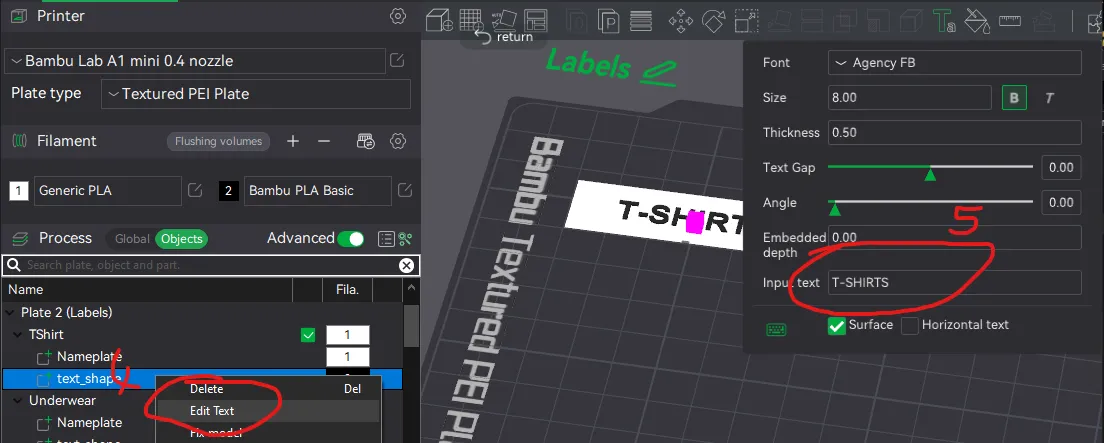Viewport: 1104px width, 443px height.
Task: Remove a filament with the minus icon
Action: click(324, 141)
